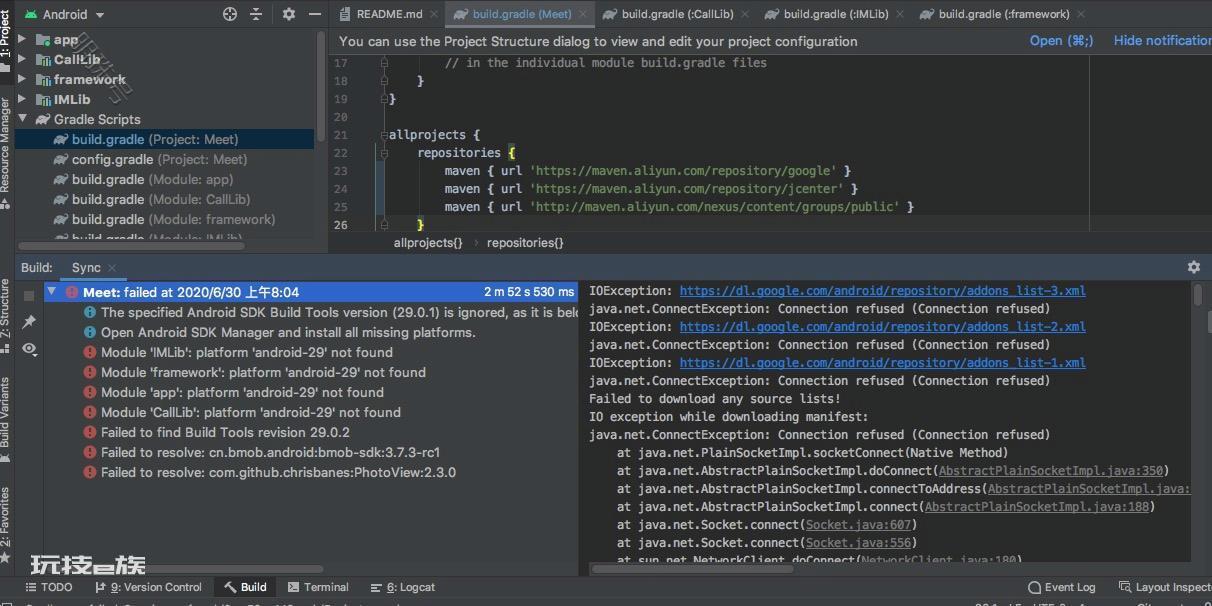Expand the app module node

coord(22,39)
